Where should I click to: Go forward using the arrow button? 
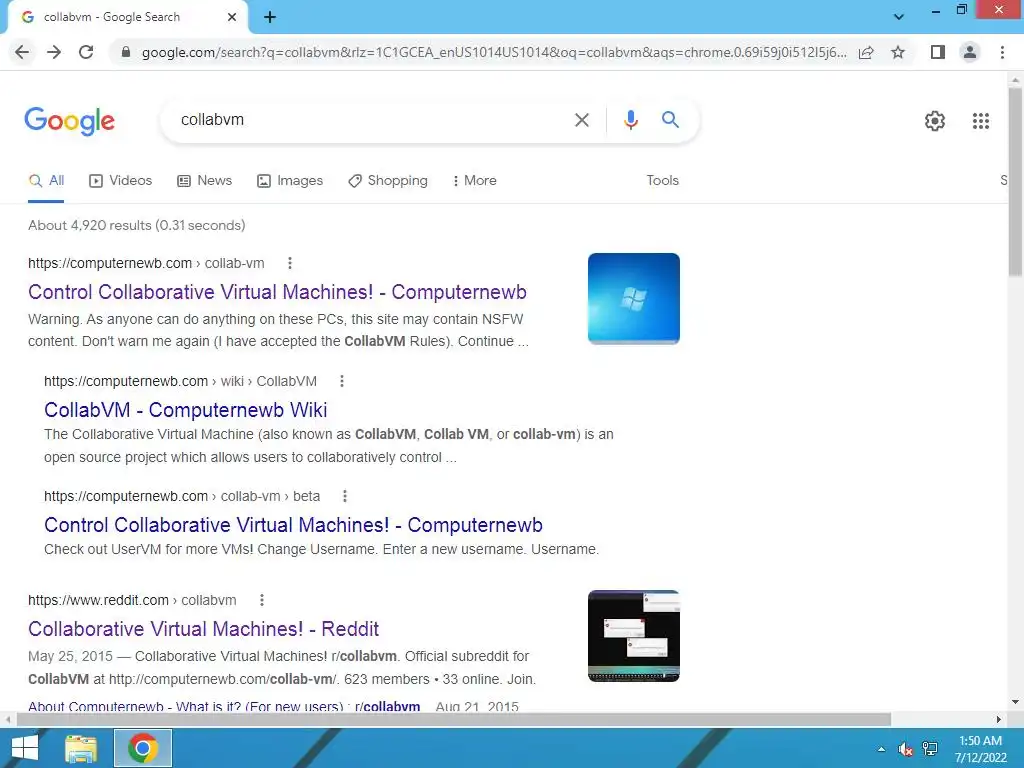click(54, 52)
